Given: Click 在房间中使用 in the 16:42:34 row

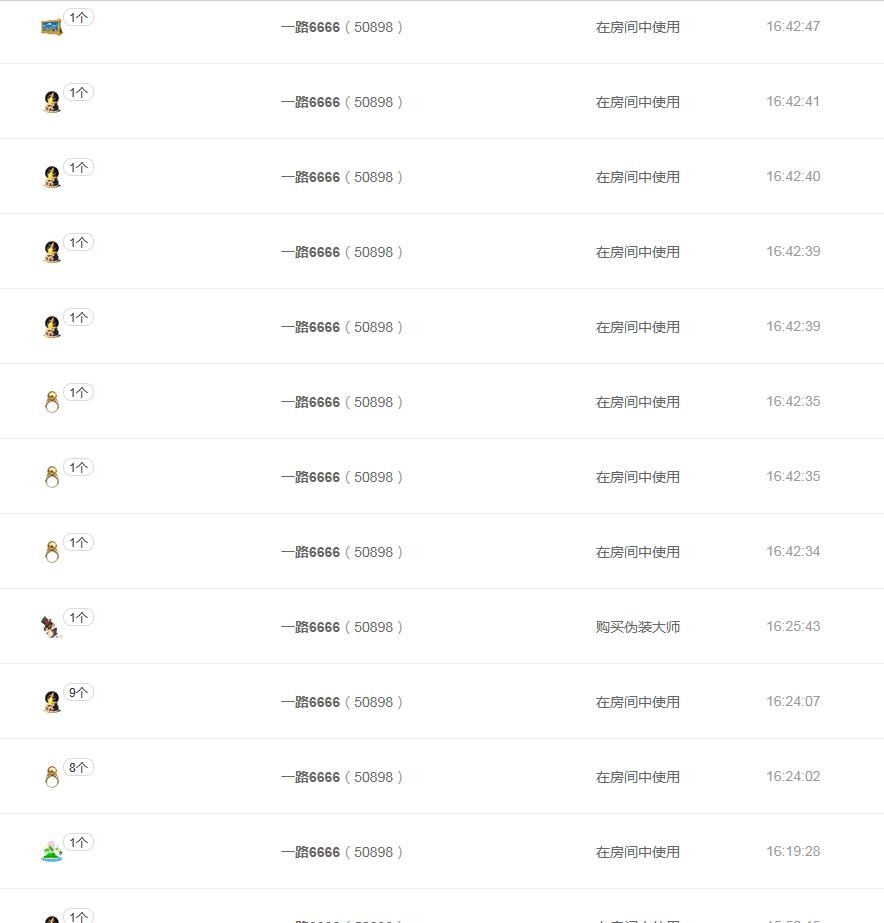Looking at the screenshot, I should (637, 552).
